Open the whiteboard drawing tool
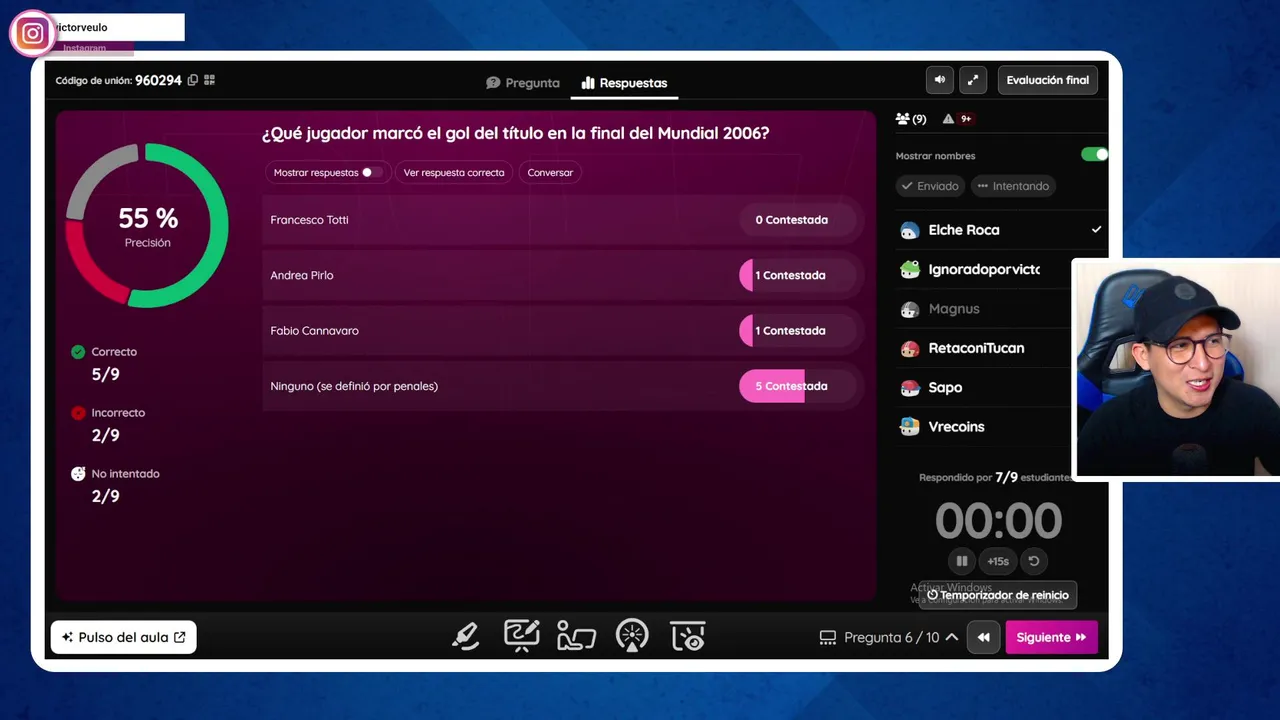This screenshot has height=720, width=1280. 521,636
